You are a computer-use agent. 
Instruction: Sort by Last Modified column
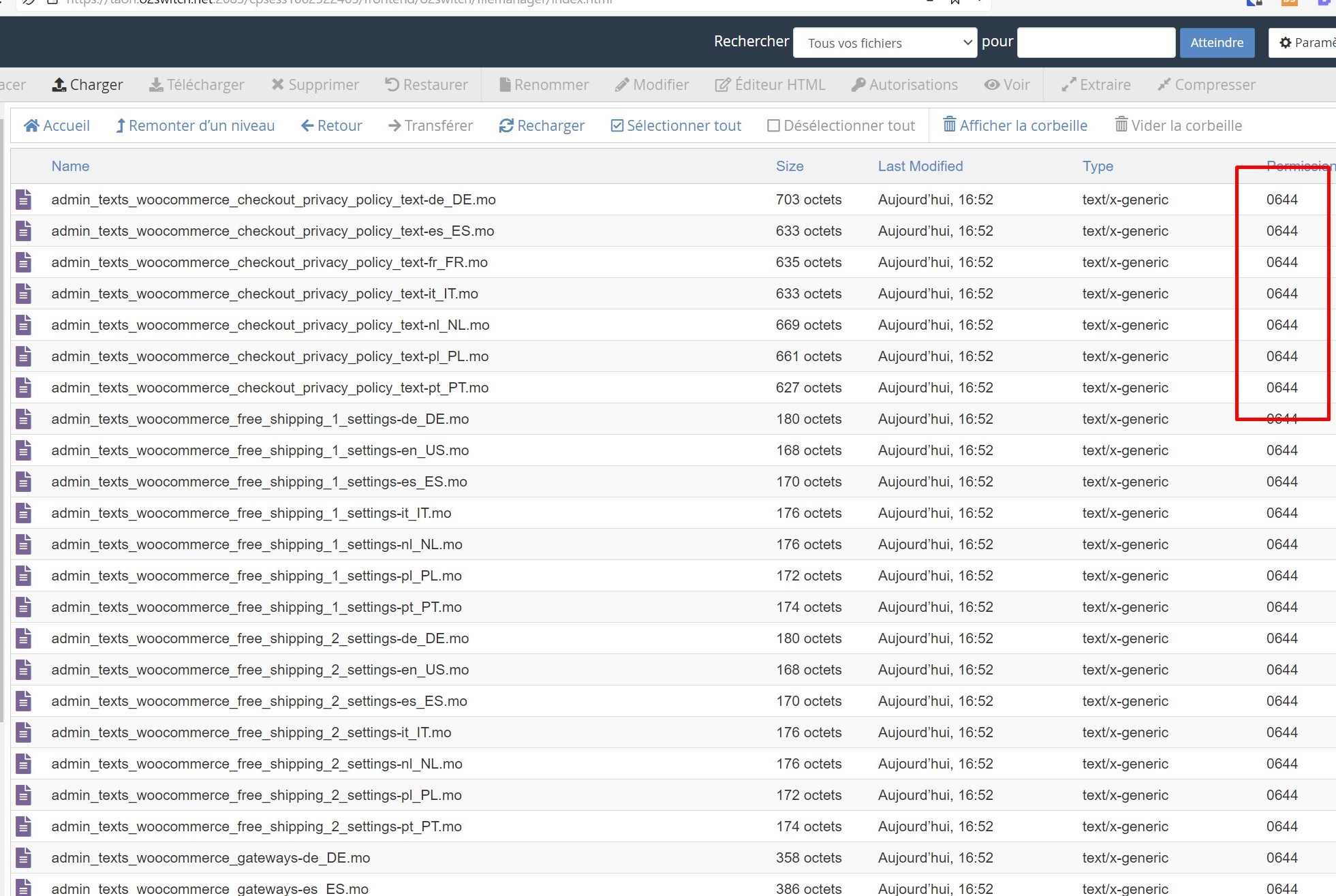click(x=920, y=166)
